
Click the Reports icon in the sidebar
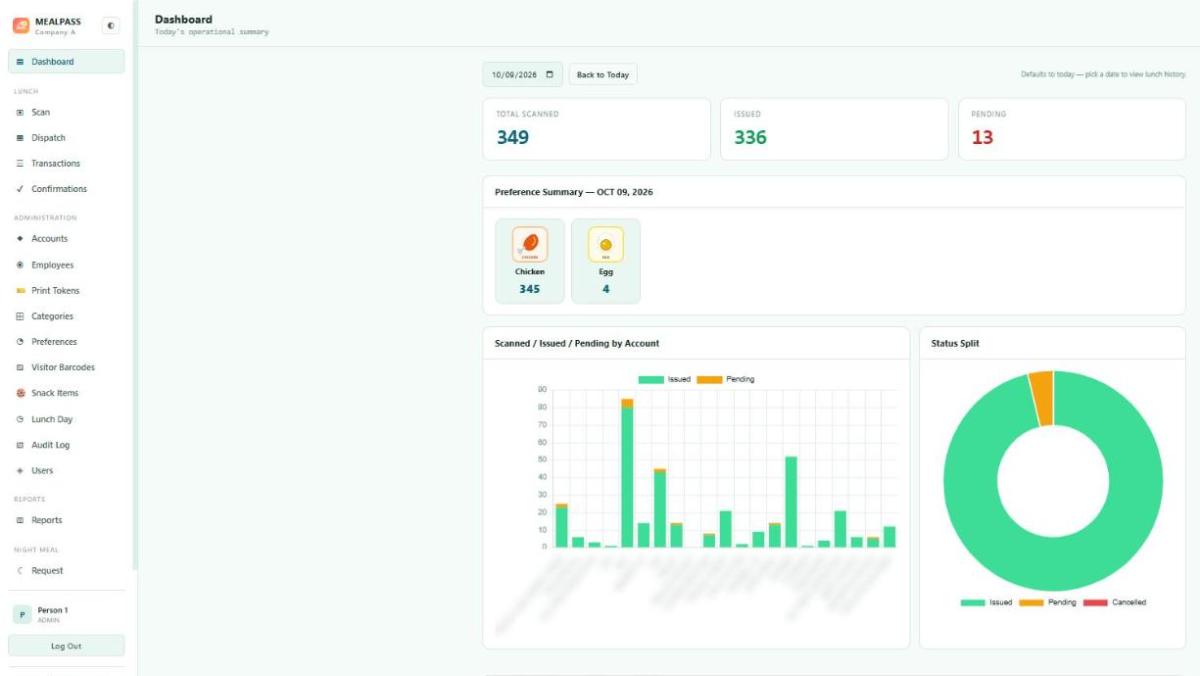[20, 521]
